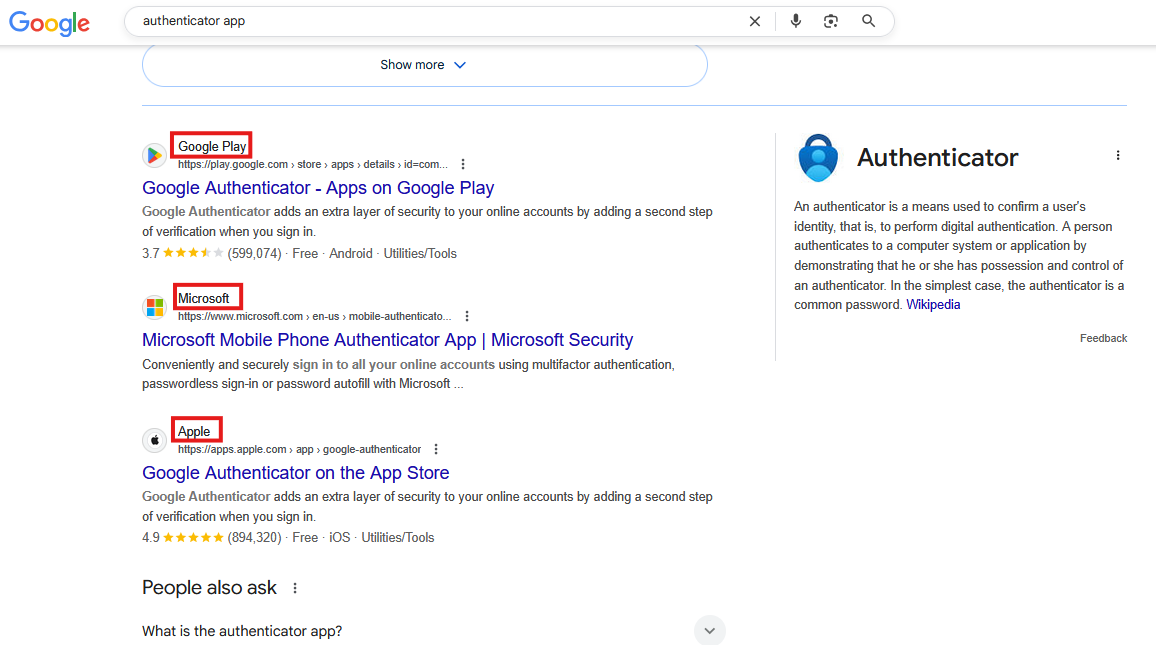Click the Apple favicon
This screenshot has width=1156, height=645.
[x=154, y=441]
